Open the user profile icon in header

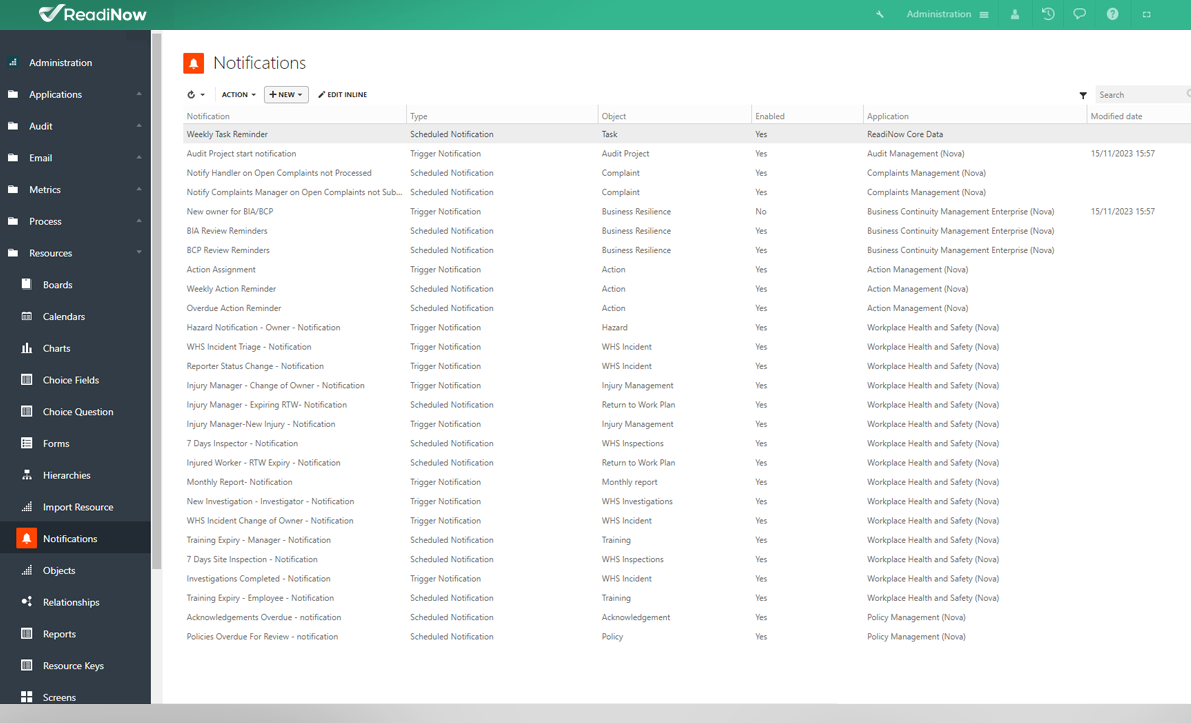click(x=1015, y=14)
